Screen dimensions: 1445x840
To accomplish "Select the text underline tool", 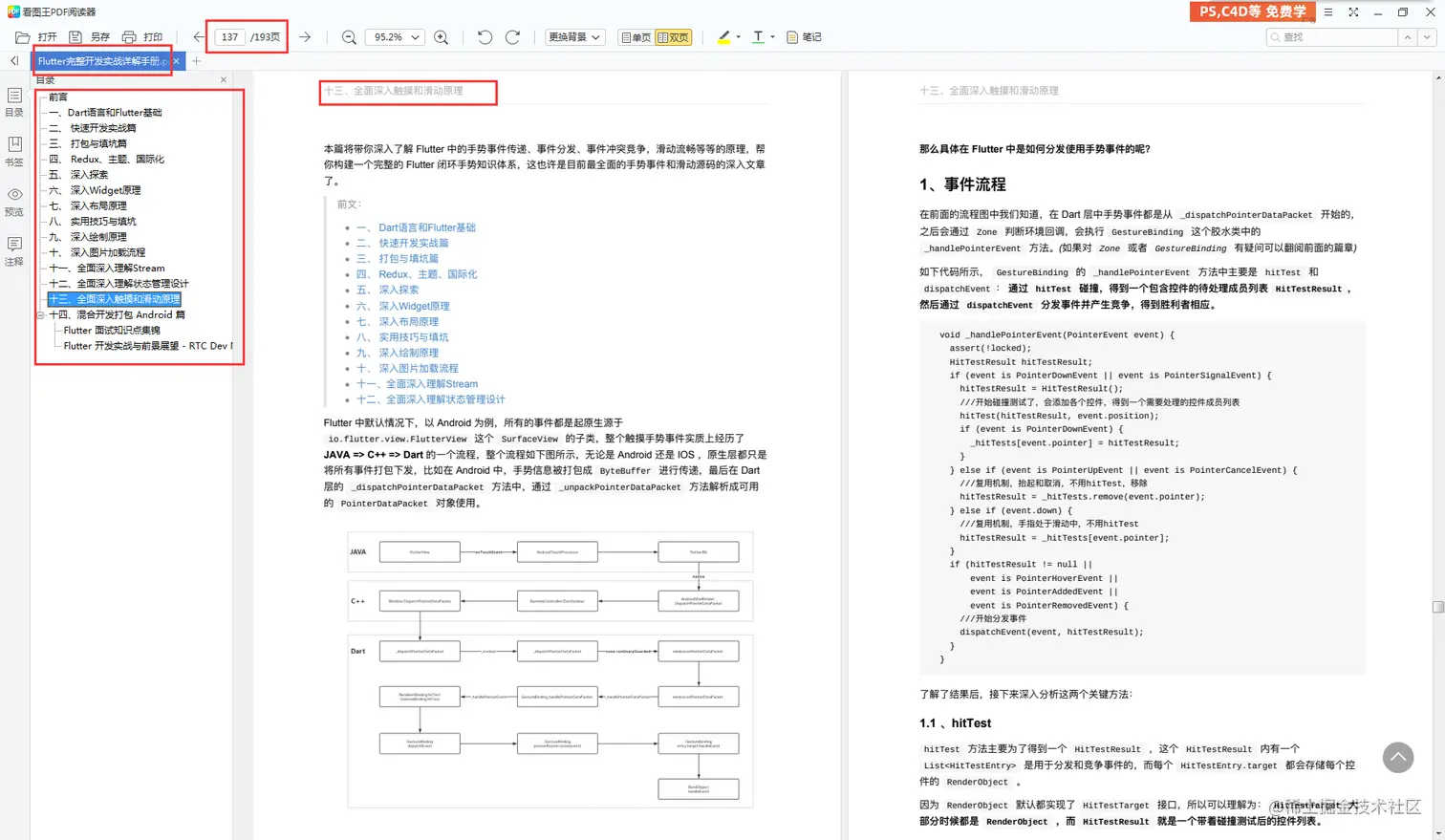I will [x=758, y=37].
